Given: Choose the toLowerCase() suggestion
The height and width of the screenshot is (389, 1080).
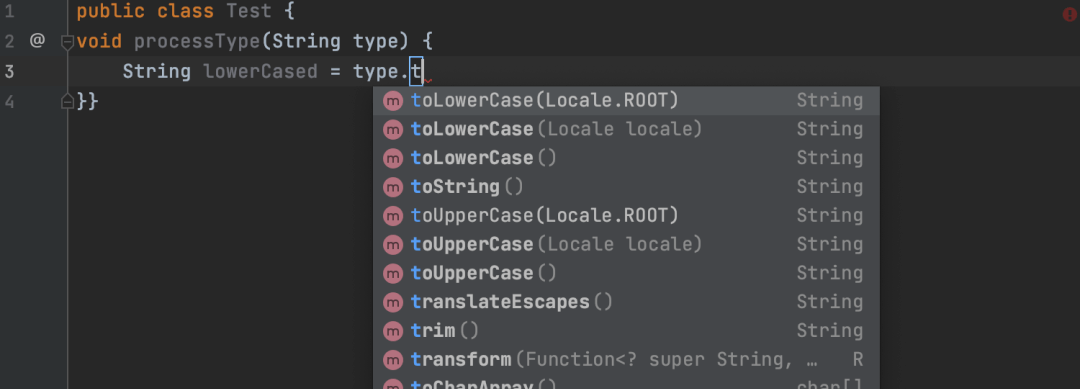Looking at the screenshot, I should pos(626,158).
